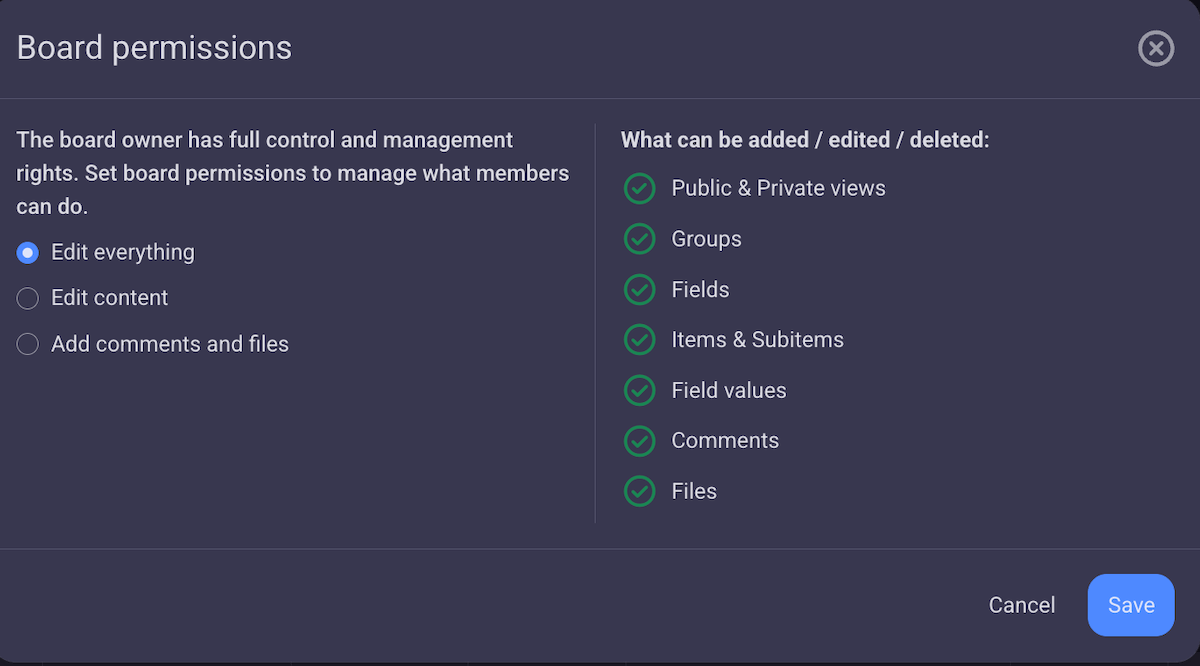The height and width of the screenshot is (666, 1200).
Task: Click the Save button
Action: [1131, 605]
